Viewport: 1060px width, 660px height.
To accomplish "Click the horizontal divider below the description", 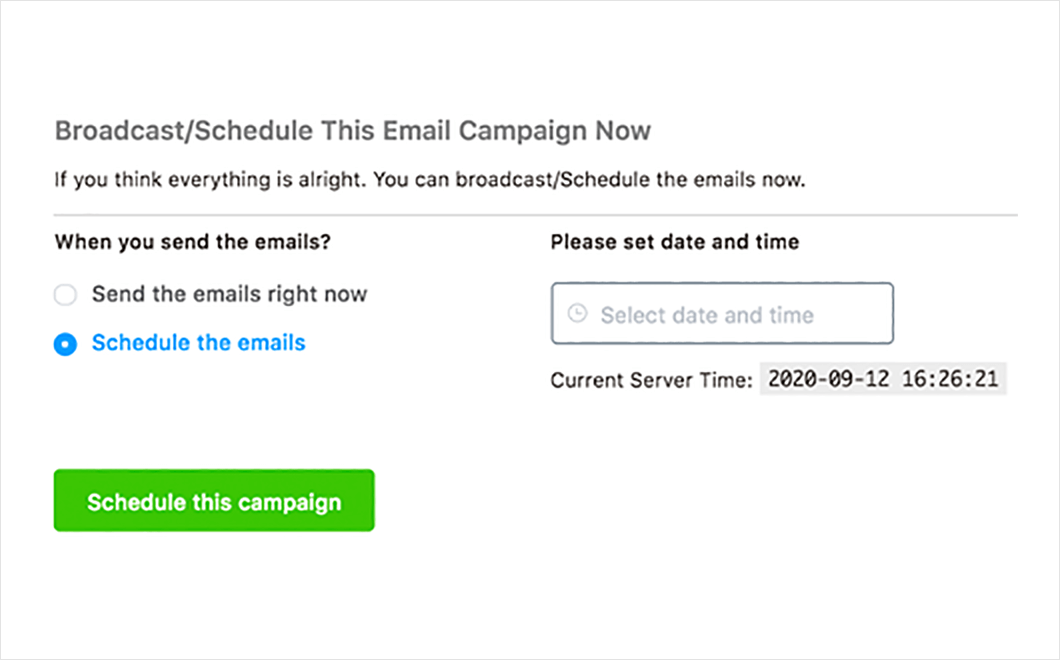I will coord(535,215).
